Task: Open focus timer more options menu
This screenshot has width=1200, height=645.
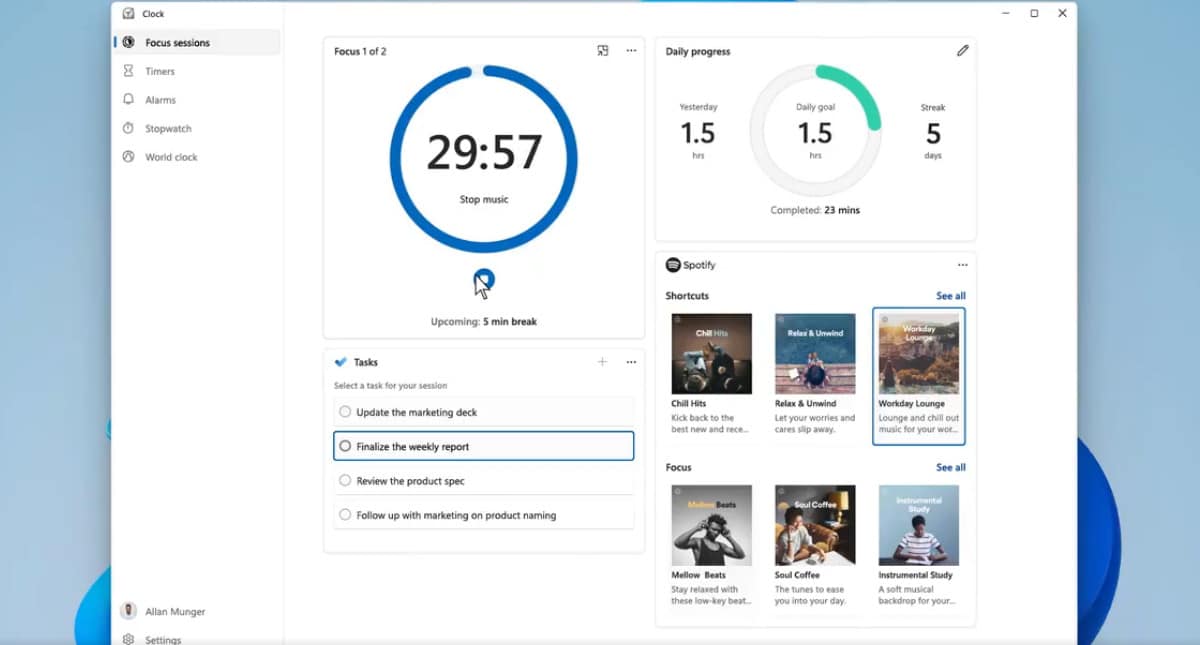Action: (631, 50)
